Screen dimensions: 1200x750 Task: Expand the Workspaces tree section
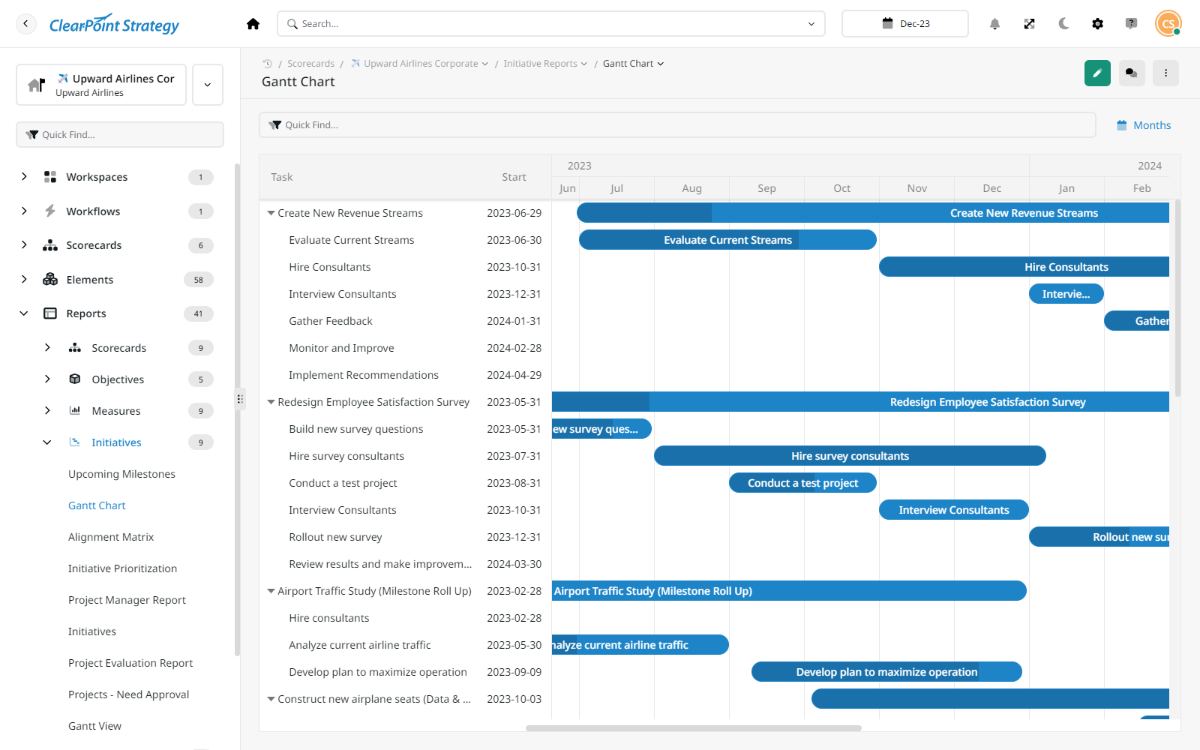coord(24,177)
